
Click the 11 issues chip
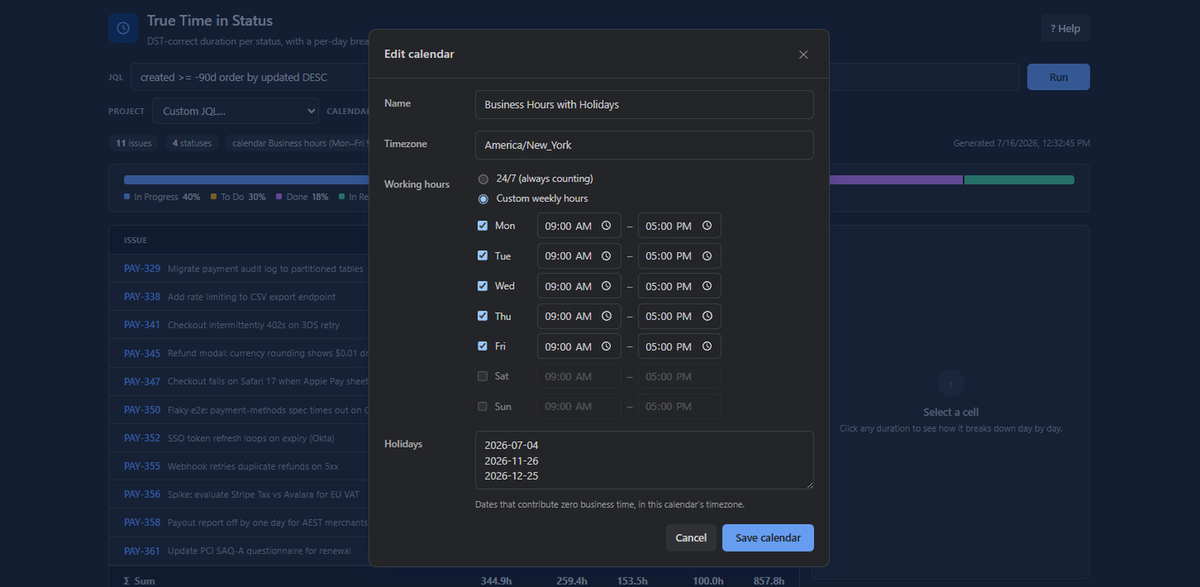click(x=134, y=143)
